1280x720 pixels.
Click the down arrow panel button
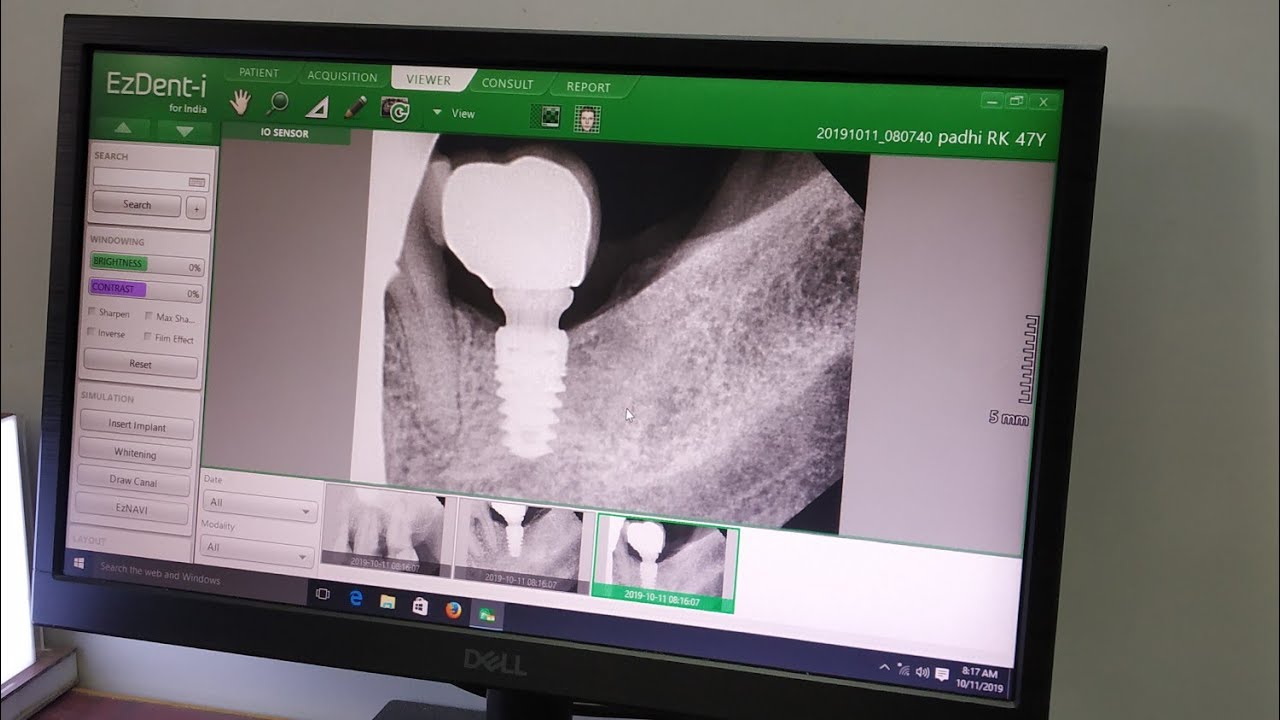184,131
